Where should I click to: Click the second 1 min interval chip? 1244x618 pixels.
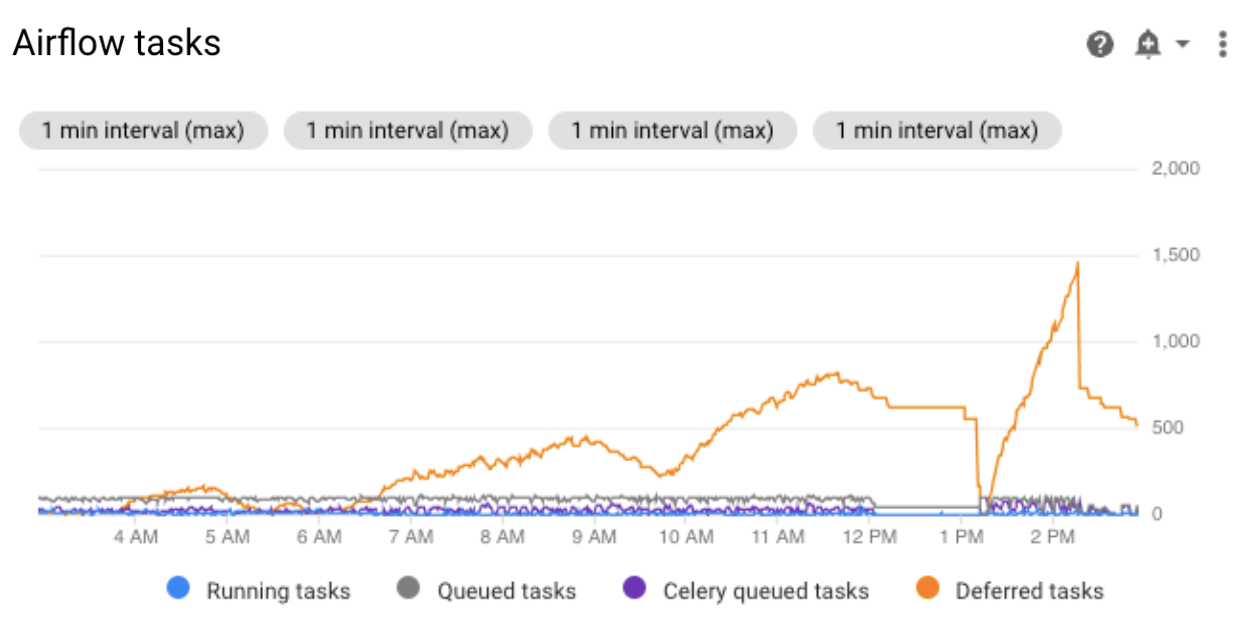pos(407,130)
